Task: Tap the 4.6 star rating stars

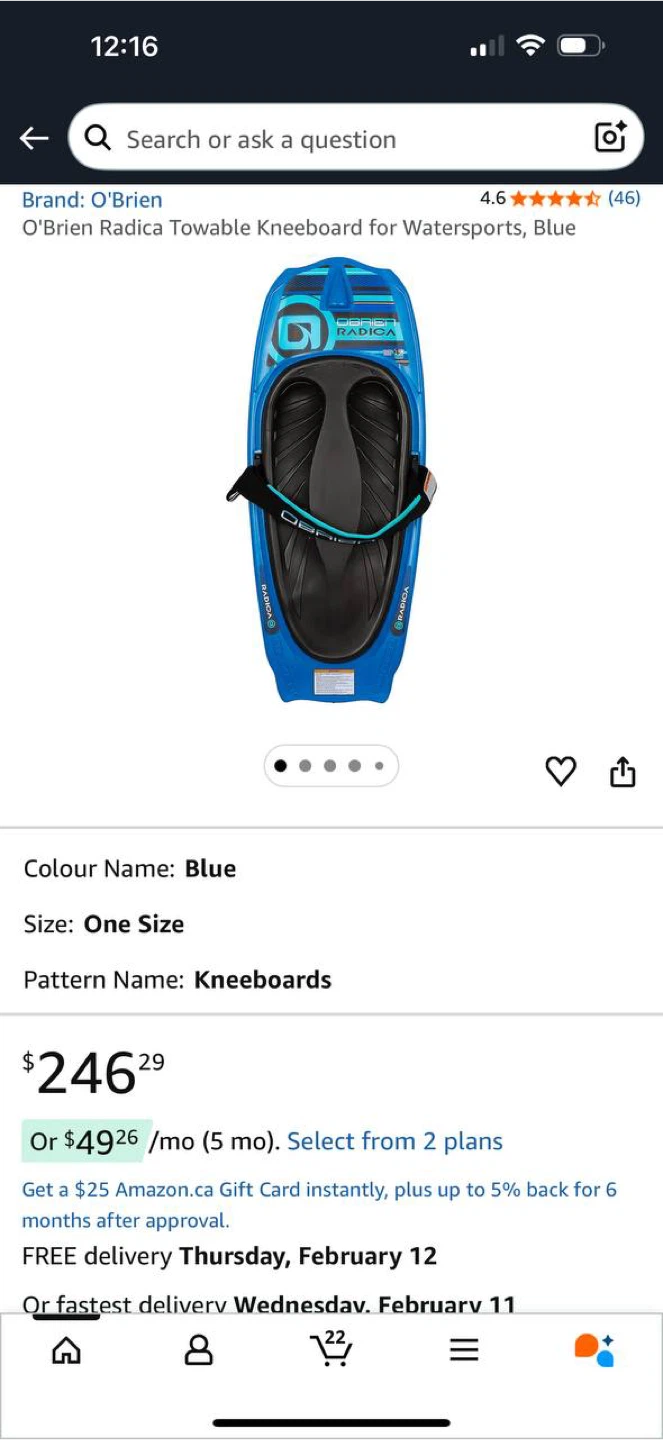Action: tap(555, 198)
